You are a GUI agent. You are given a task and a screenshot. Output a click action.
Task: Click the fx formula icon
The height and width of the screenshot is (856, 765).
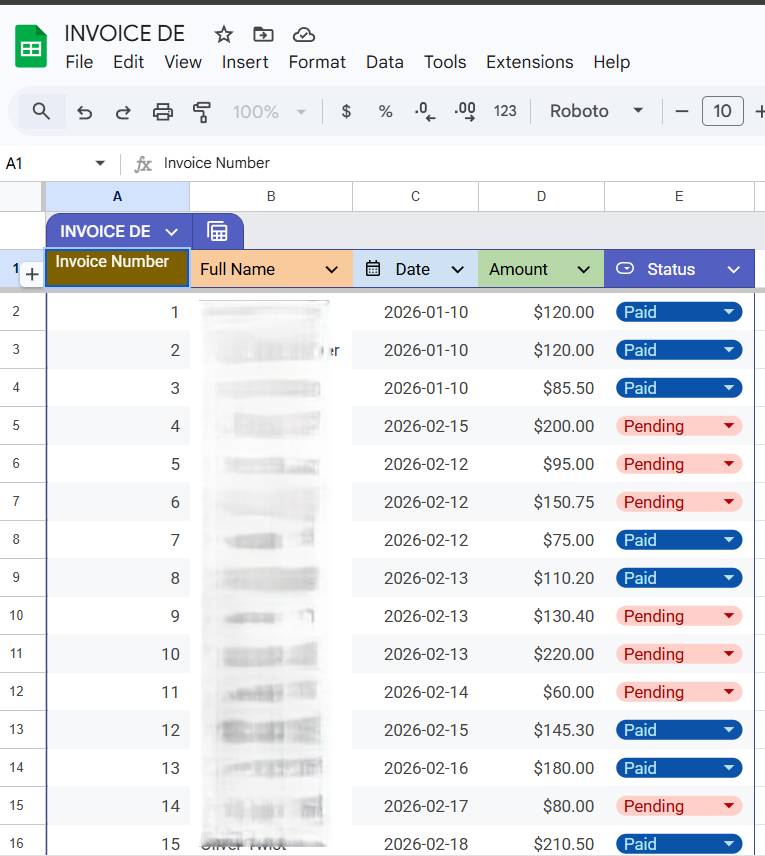point(143,164)
